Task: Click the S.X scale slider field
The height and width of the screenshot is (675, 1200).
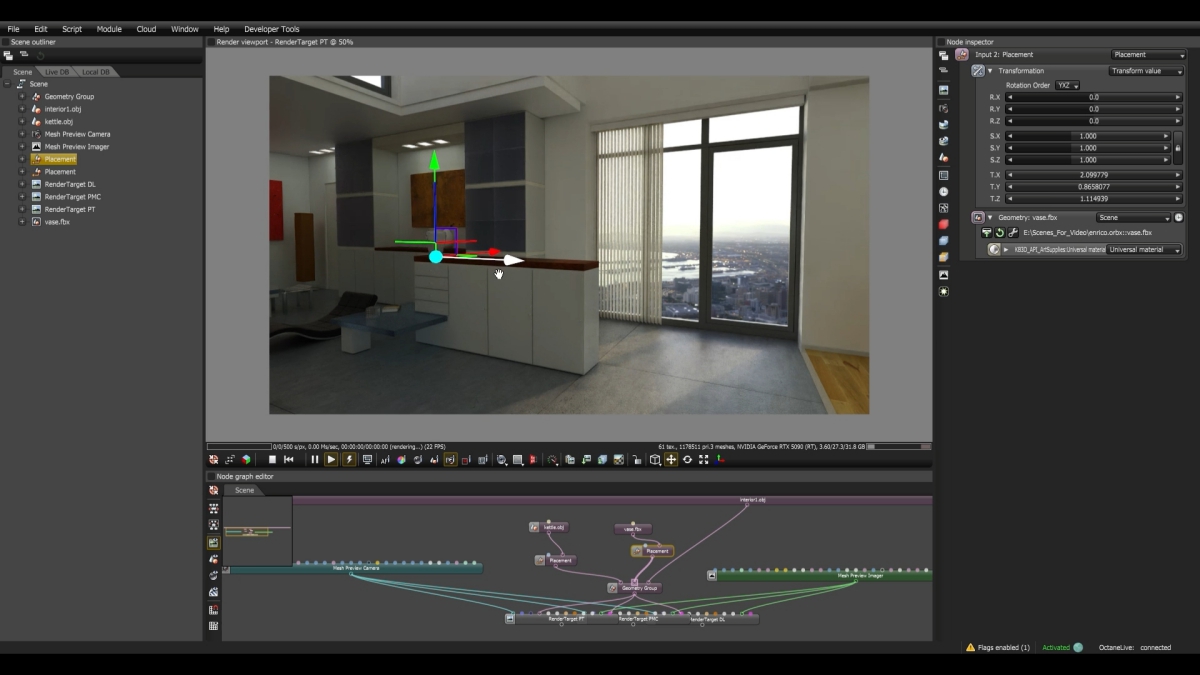Action: coord(1087,136)
